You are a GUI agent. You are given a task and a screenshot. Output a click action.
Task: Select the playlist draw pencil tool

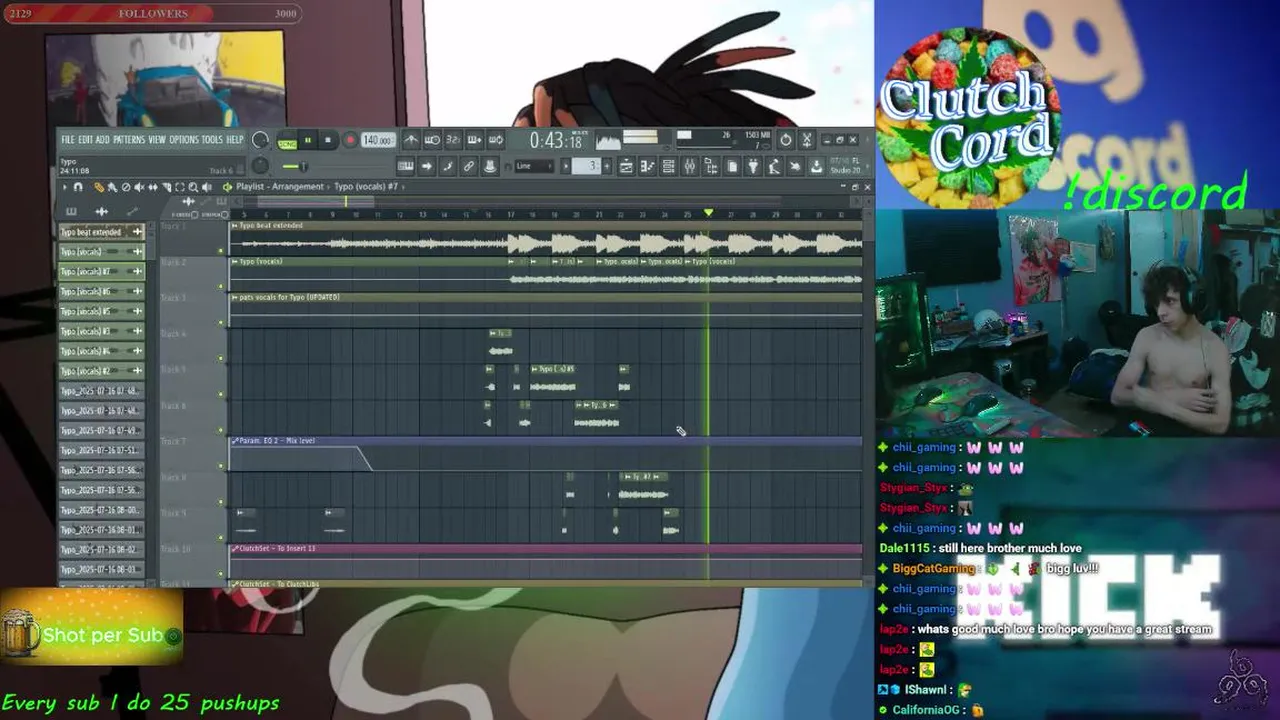pyautogui.click(x=99, y=187)
